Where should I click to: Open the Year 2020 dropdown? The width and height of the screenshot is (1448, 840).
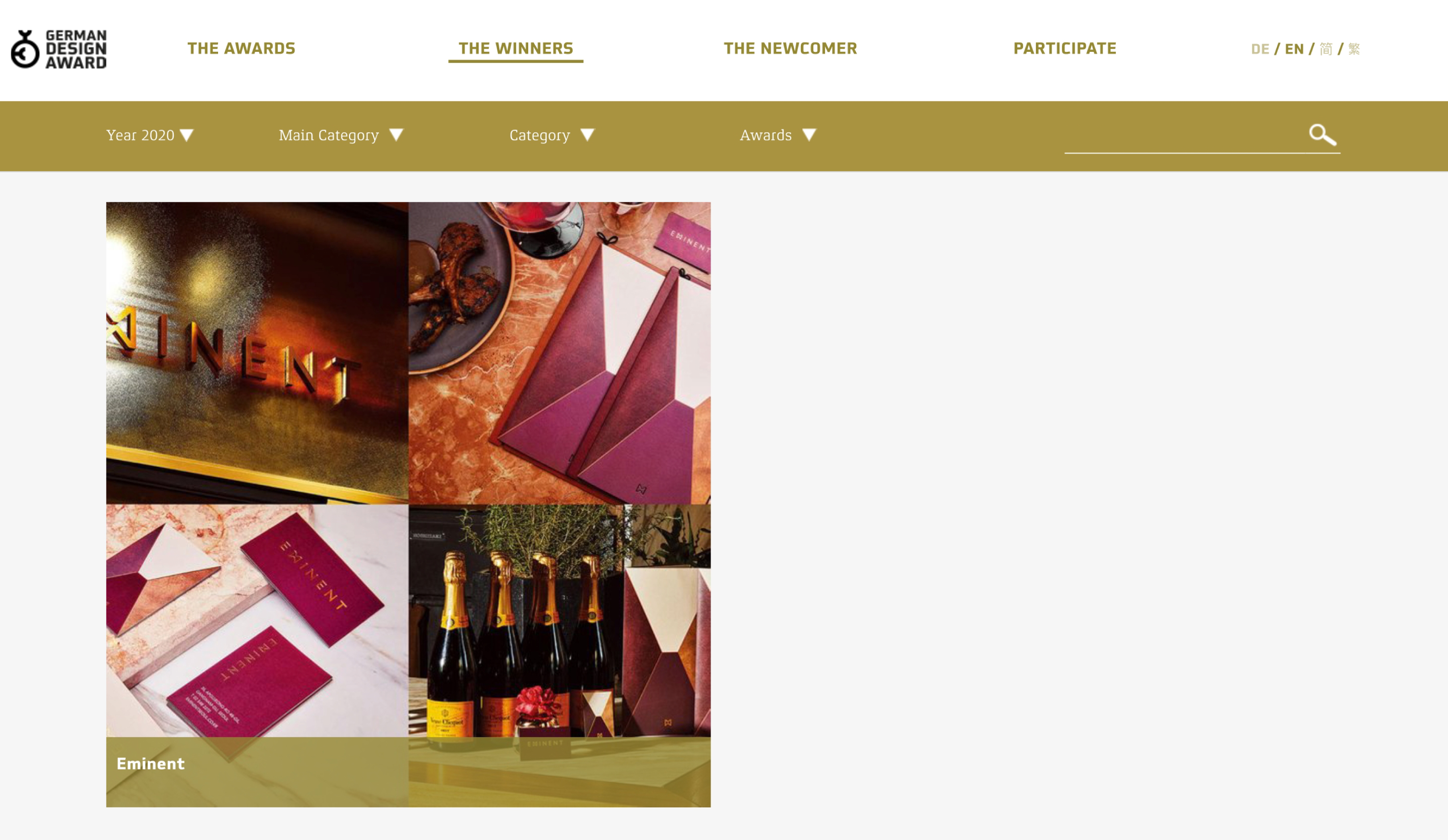tap(150, 135)
